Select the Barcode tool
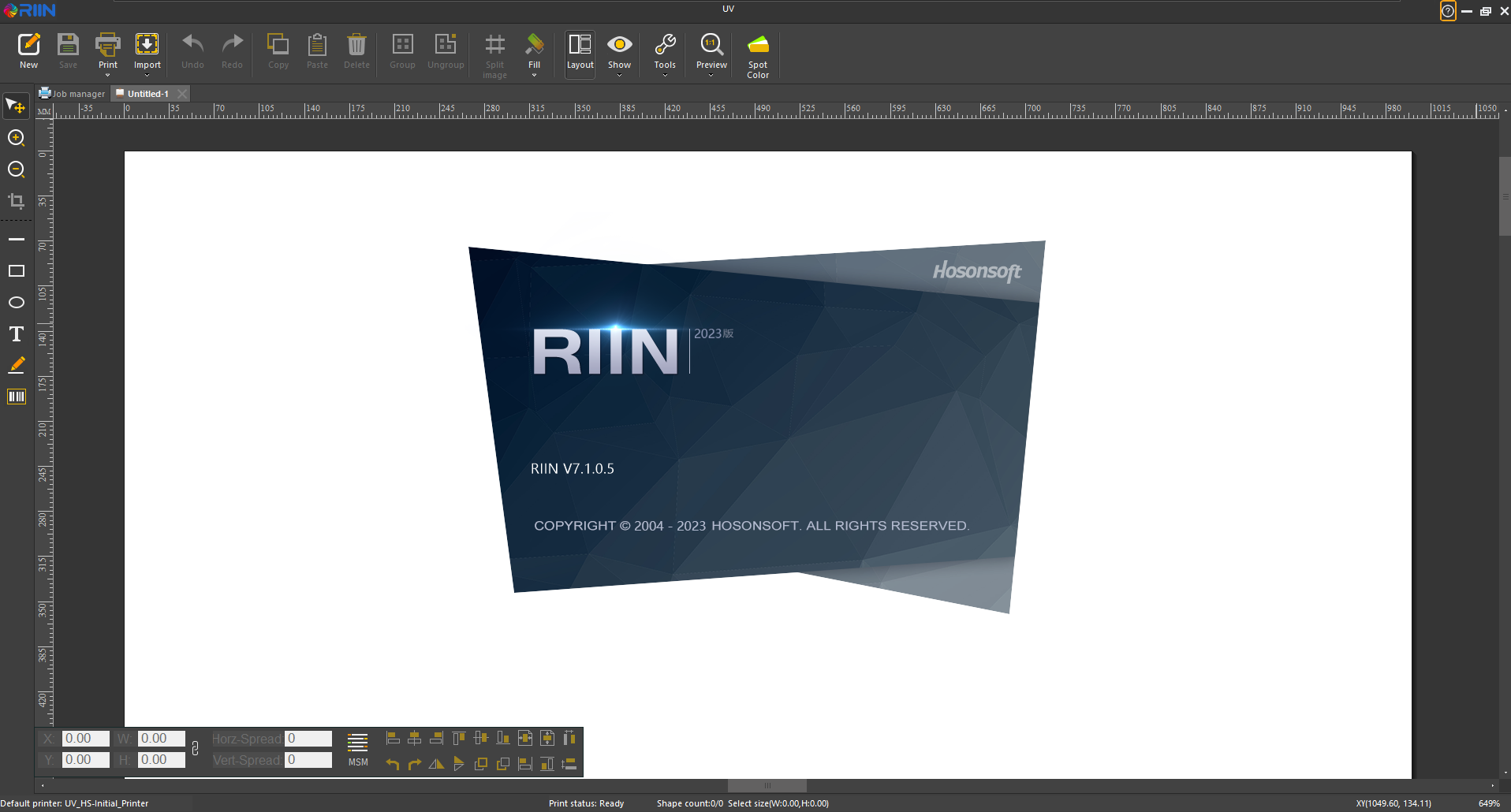This screenshot has width=1511, height=812. click(16, 397)
